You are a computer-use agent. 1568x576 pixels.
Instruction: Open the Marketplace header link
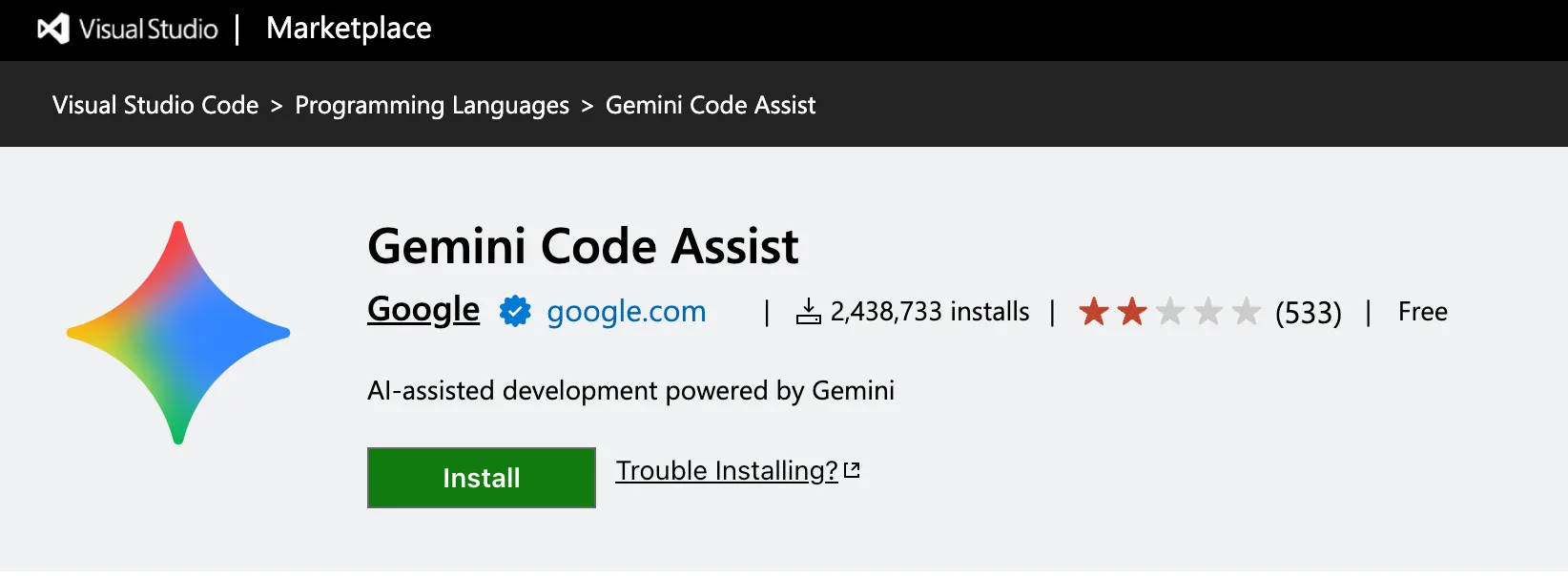pyautogui.click(x=348, y=29)
